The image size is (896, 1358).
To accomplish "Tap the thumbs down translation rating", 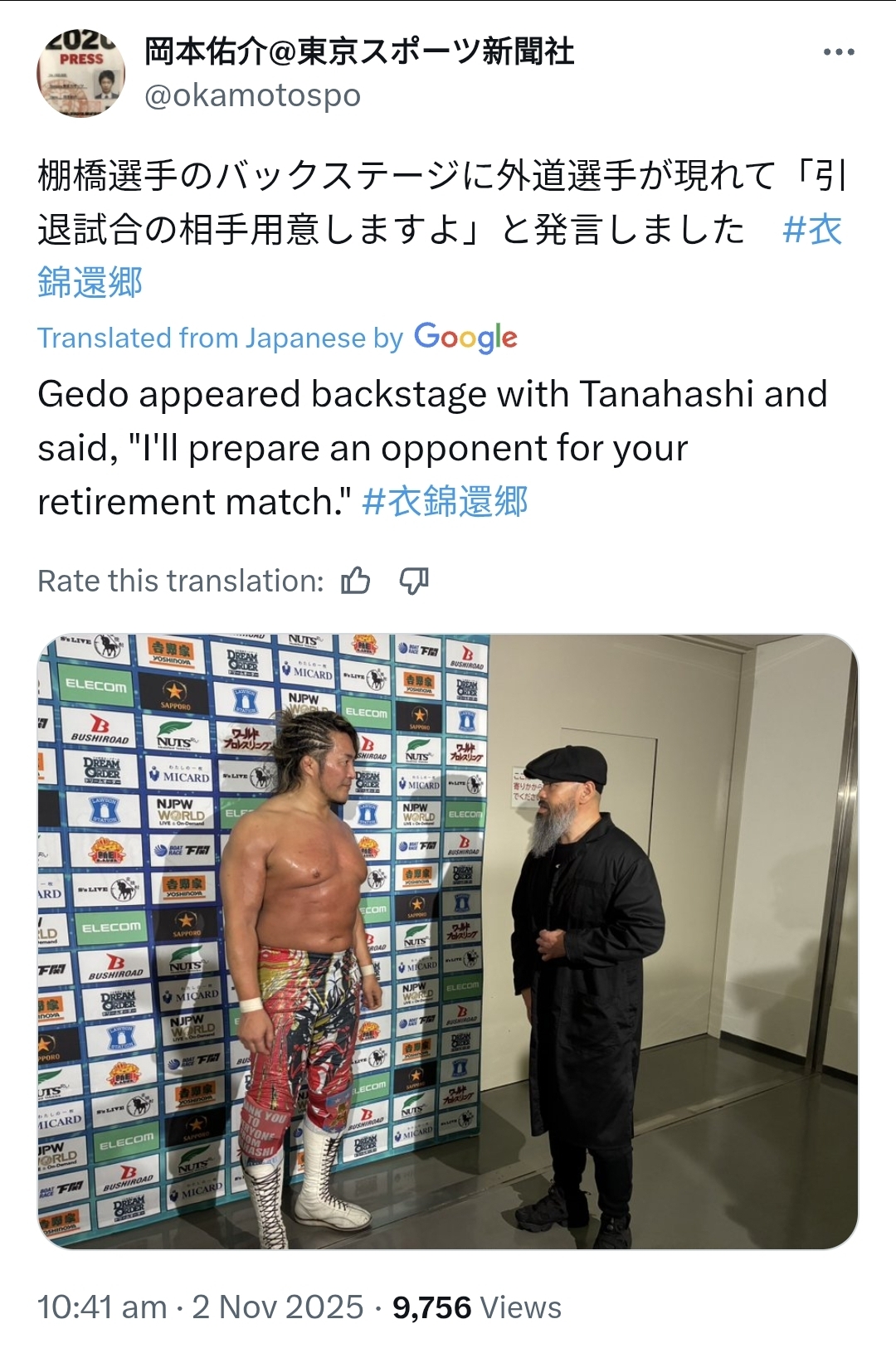I will coord(414,581).
